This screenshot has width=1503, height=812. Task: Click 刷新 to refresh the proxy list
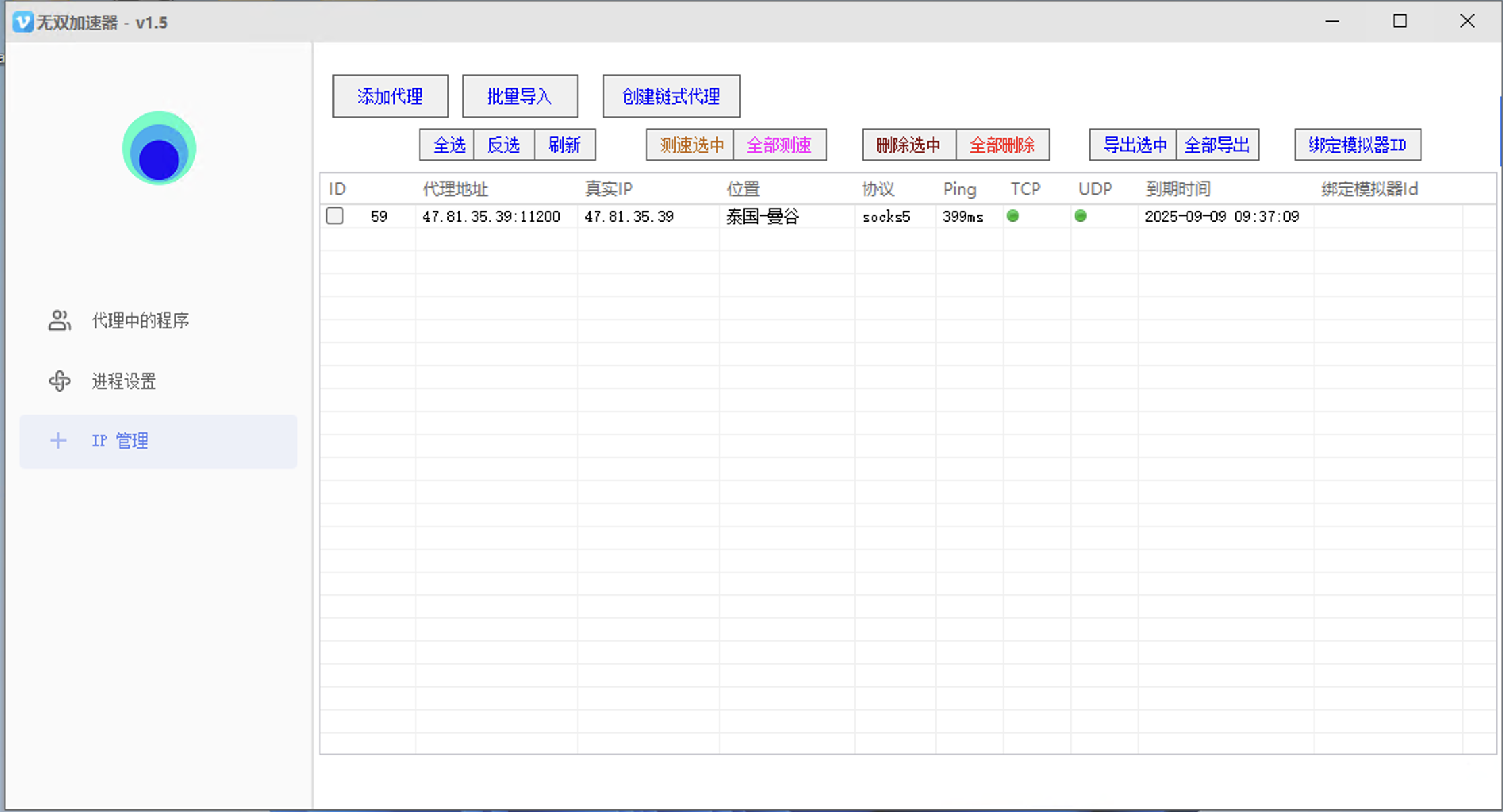pyautogui.click(x=565, y=145)
